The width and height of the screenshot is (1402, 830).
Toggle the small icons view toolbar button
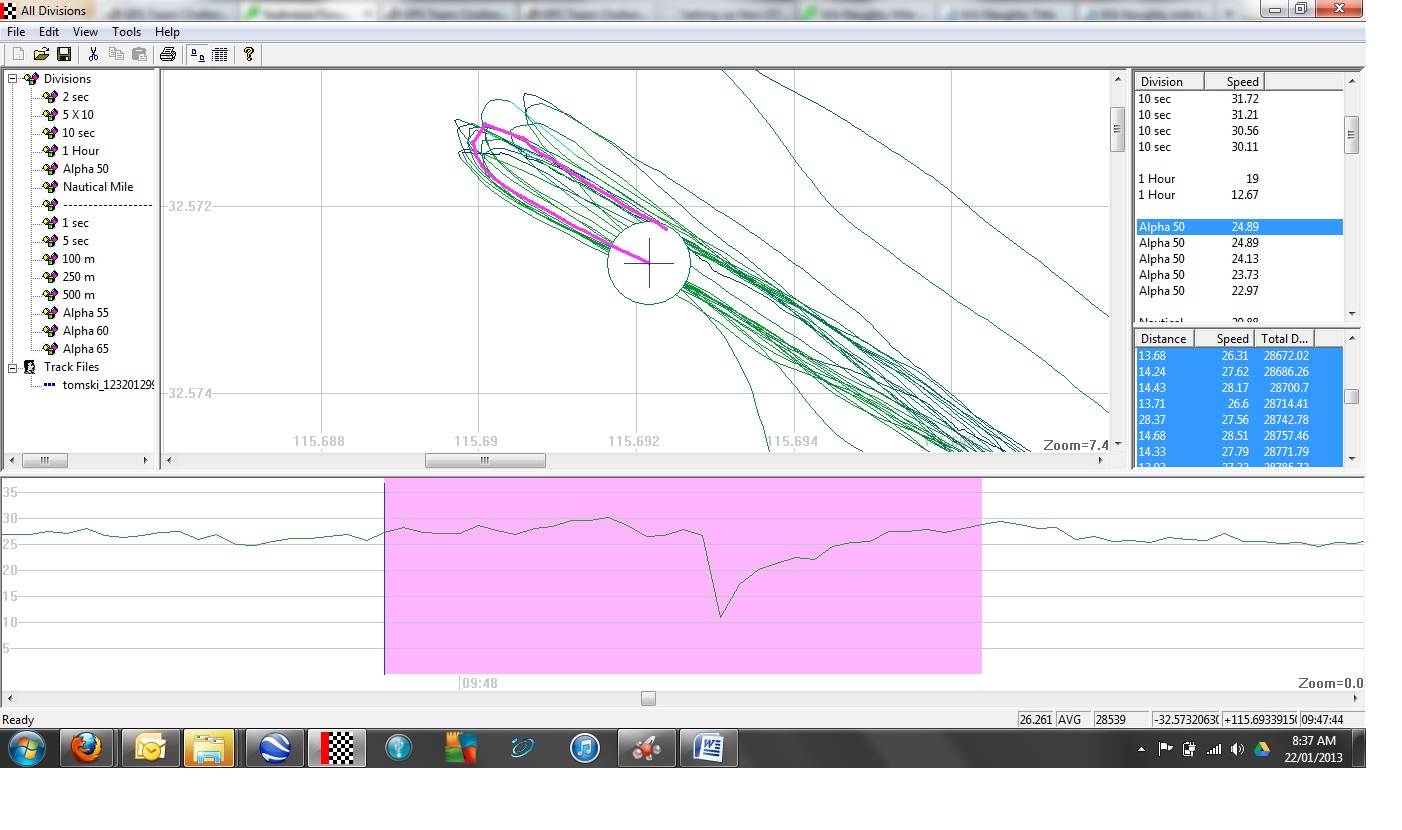coord(198,54)
